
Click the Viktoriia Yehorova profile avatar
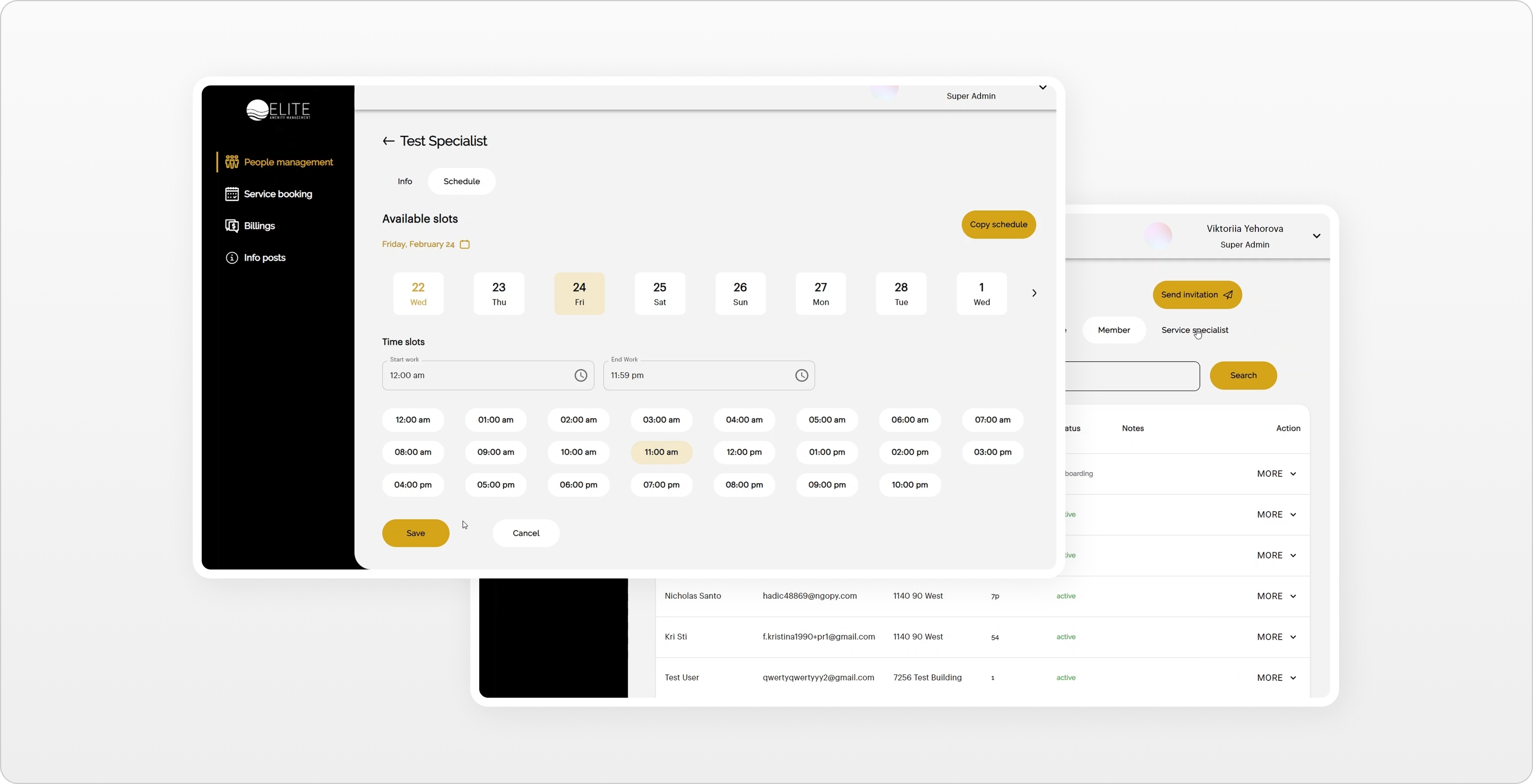[1158, 236]
